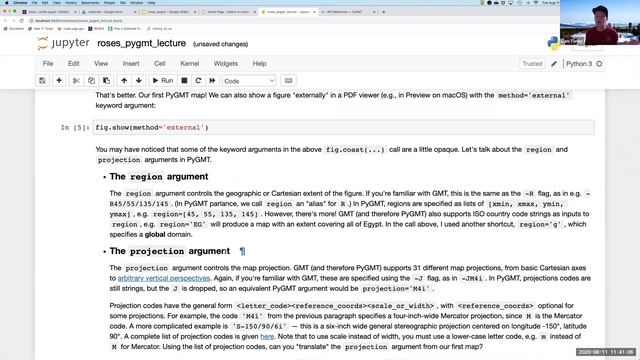Viewport: 640px width, 360px height.
Task: Click the presenter webcam thumbnail
Action: [x=600, y=22]
